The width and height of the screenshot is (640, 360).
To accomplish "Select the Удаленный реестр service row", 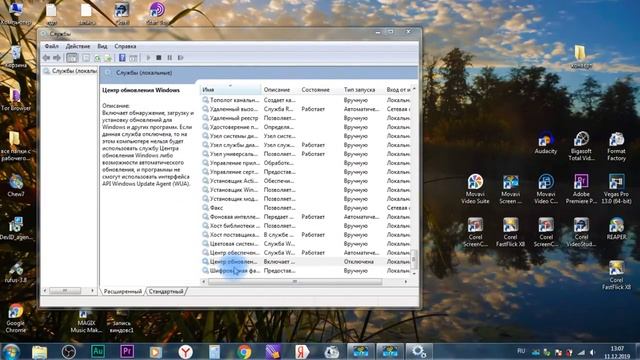I will [306, 118].
